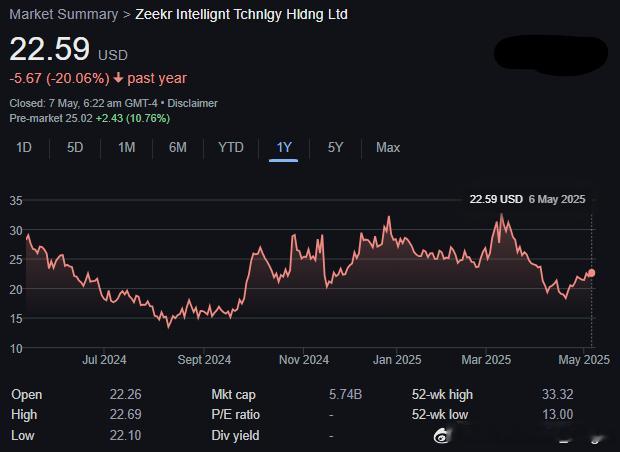The width and height of the screenshot is (620, 452).
Task: Click the Sept 2024 axis label
Action: pos(204,360)
